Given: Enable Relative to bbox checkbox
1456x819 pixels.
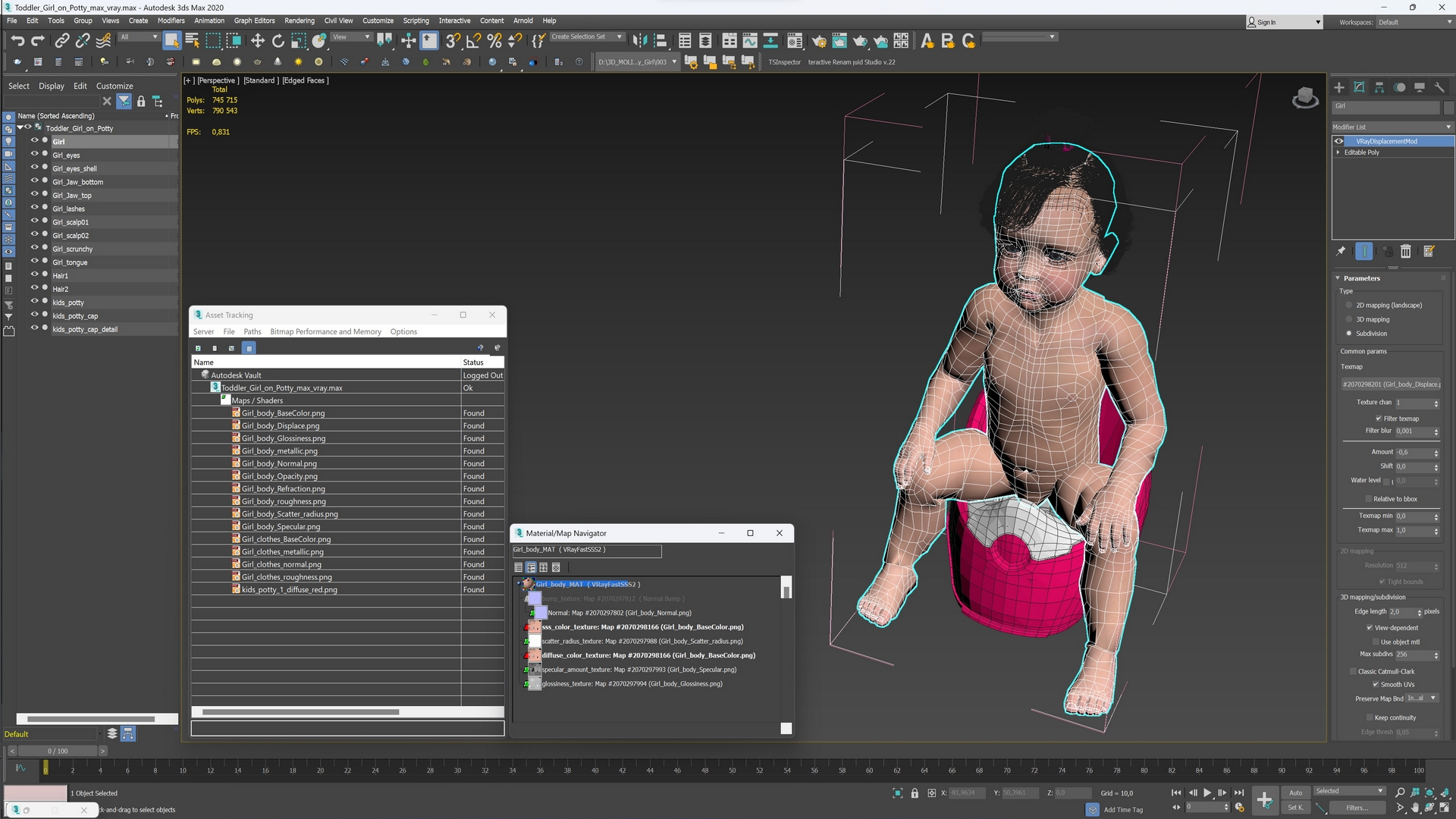Looking at the screenshot, I should (x=1368, y=499).
